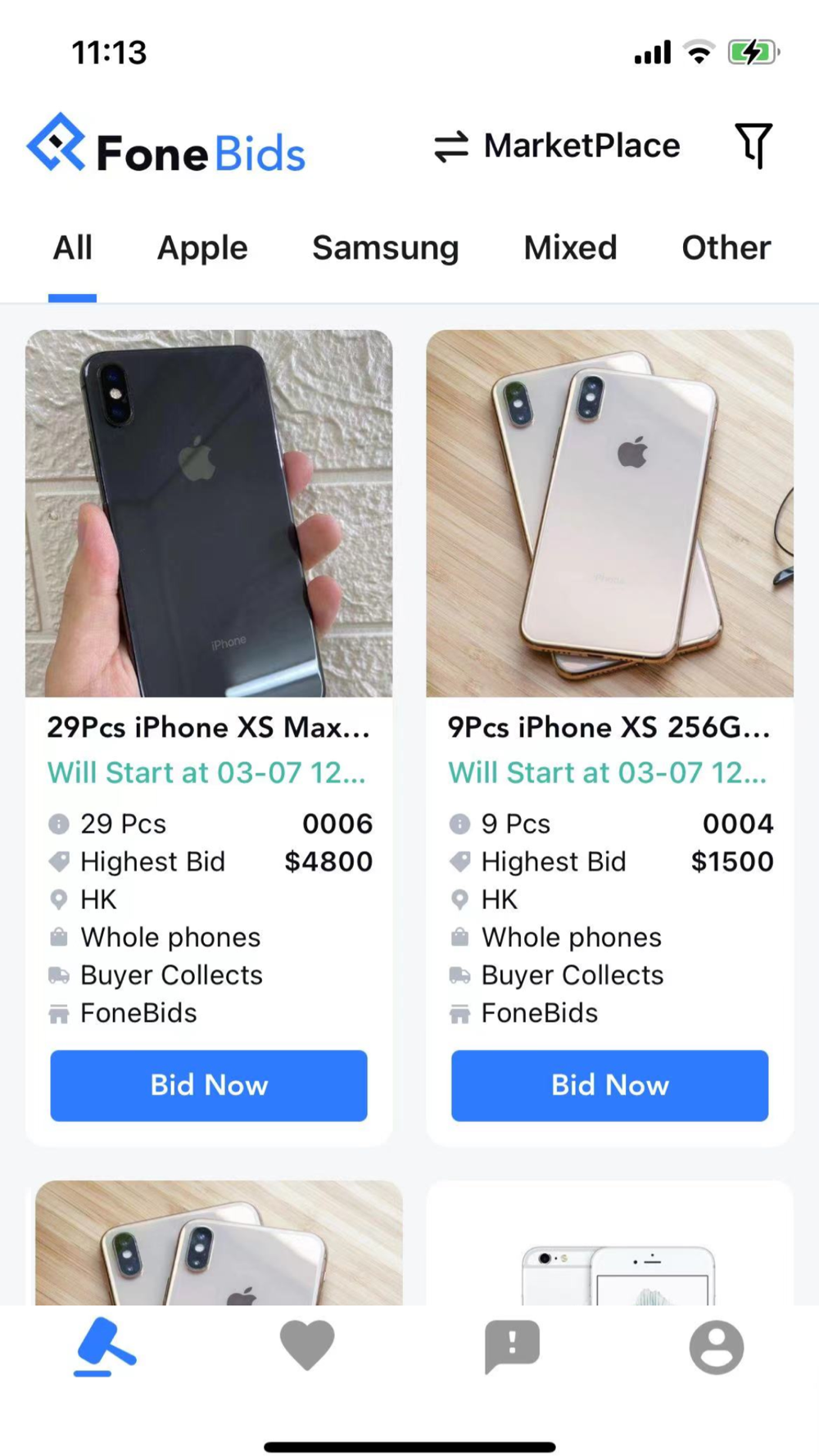Bid Now on 29Pcs iPhone XS Max
Screen dimensions: 819x1456
[x=209, y=1085]
